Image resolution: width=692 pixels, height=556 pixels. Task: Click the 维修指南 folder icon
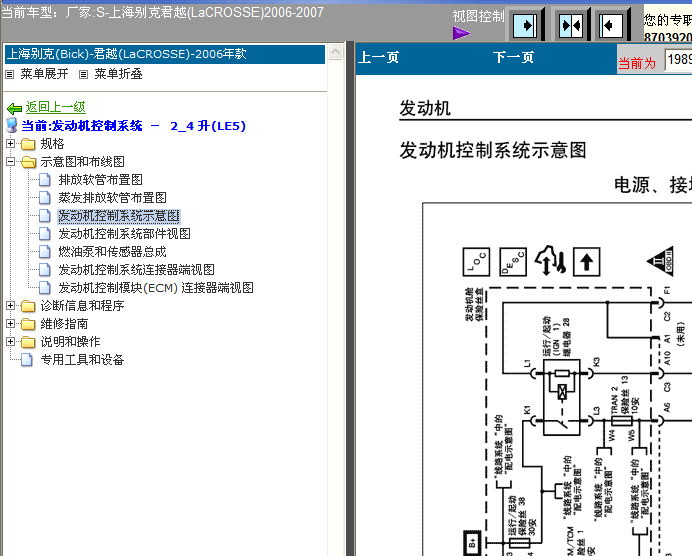(28, 324)
